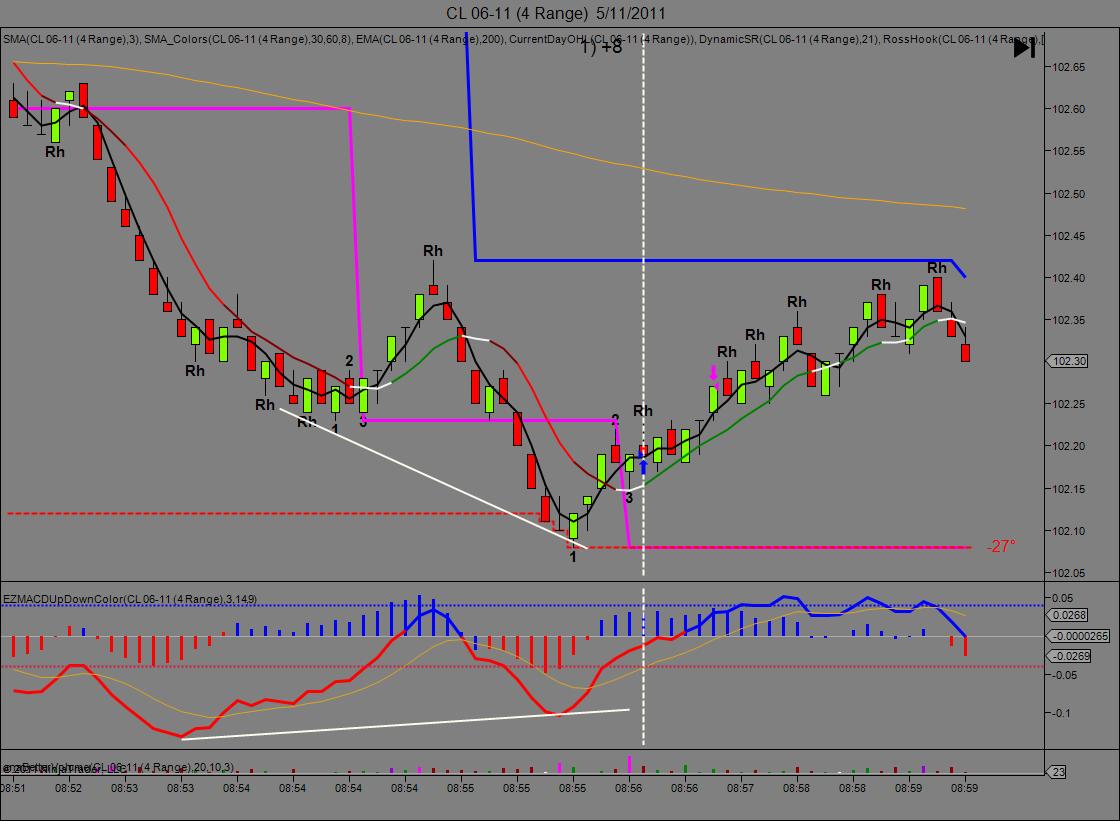Click the 102.60 price axis label
This screenshot has width=1120, height=821.
pyautogui.click(x=1069, y=109)
